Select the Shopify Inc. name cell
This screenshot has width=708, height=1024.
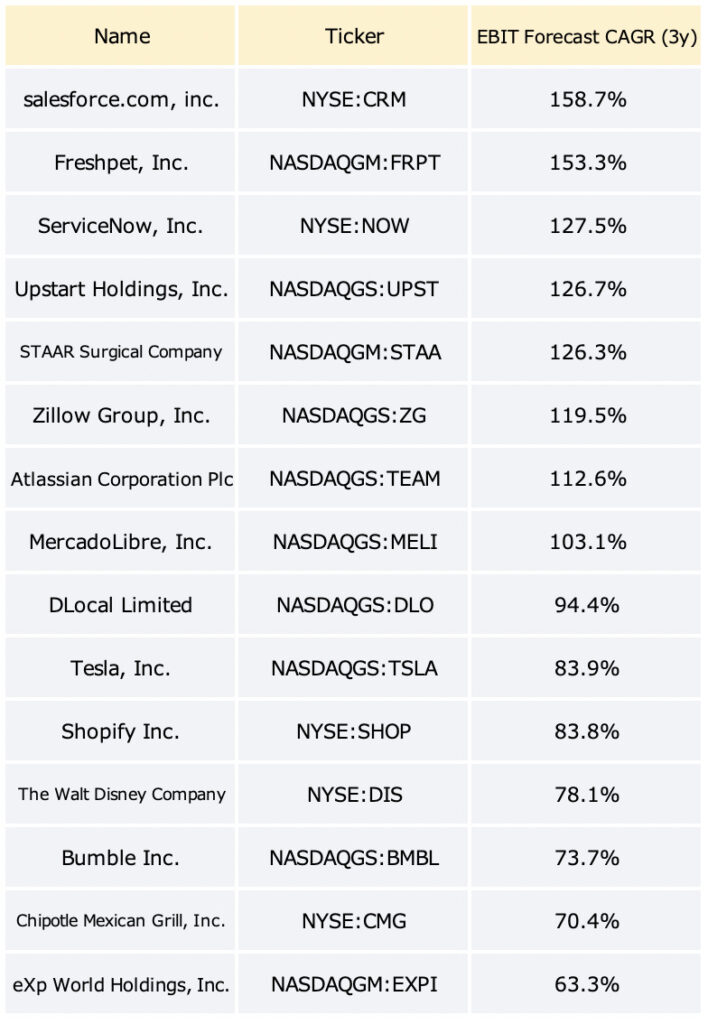pos(121,731)
